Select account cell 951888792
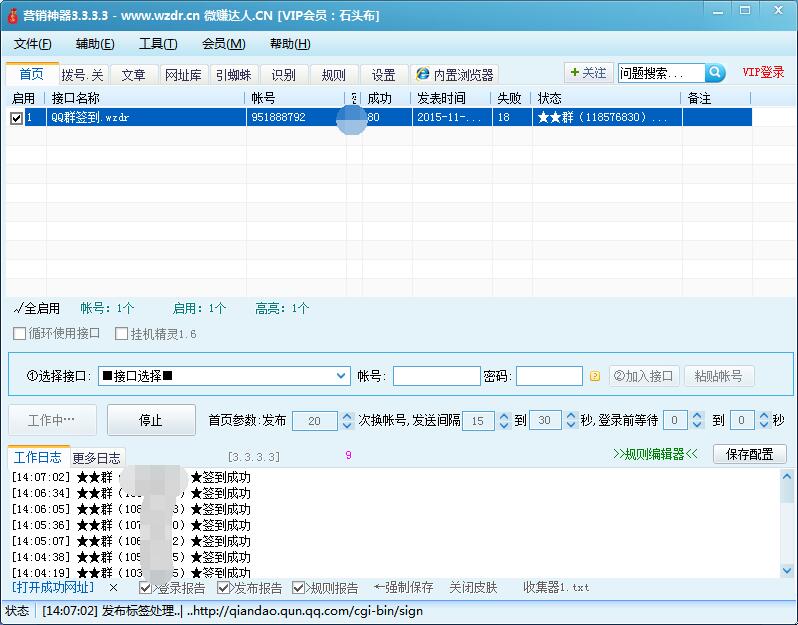Viewport: 798px width, 625px height. (296, 118)
